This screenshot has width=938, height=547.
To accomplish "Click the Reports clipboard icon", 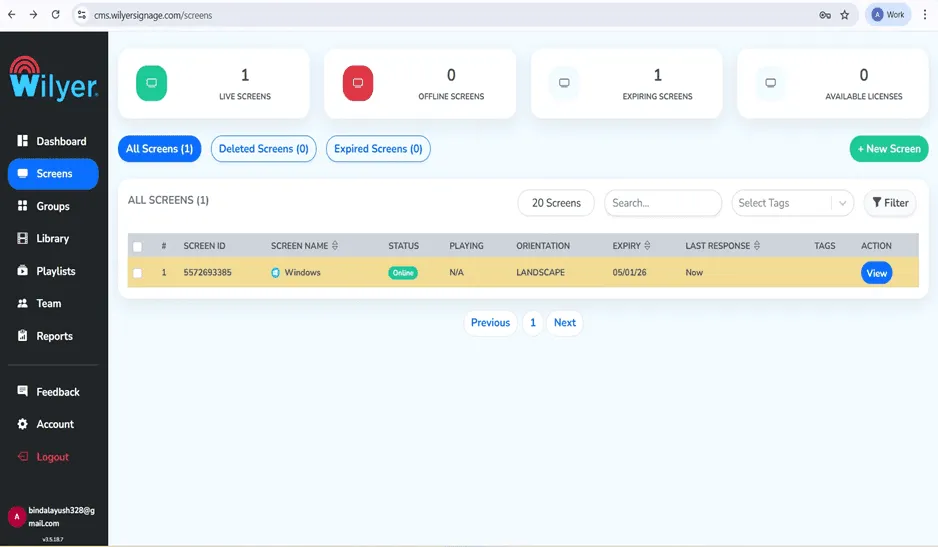I will 23,336.
